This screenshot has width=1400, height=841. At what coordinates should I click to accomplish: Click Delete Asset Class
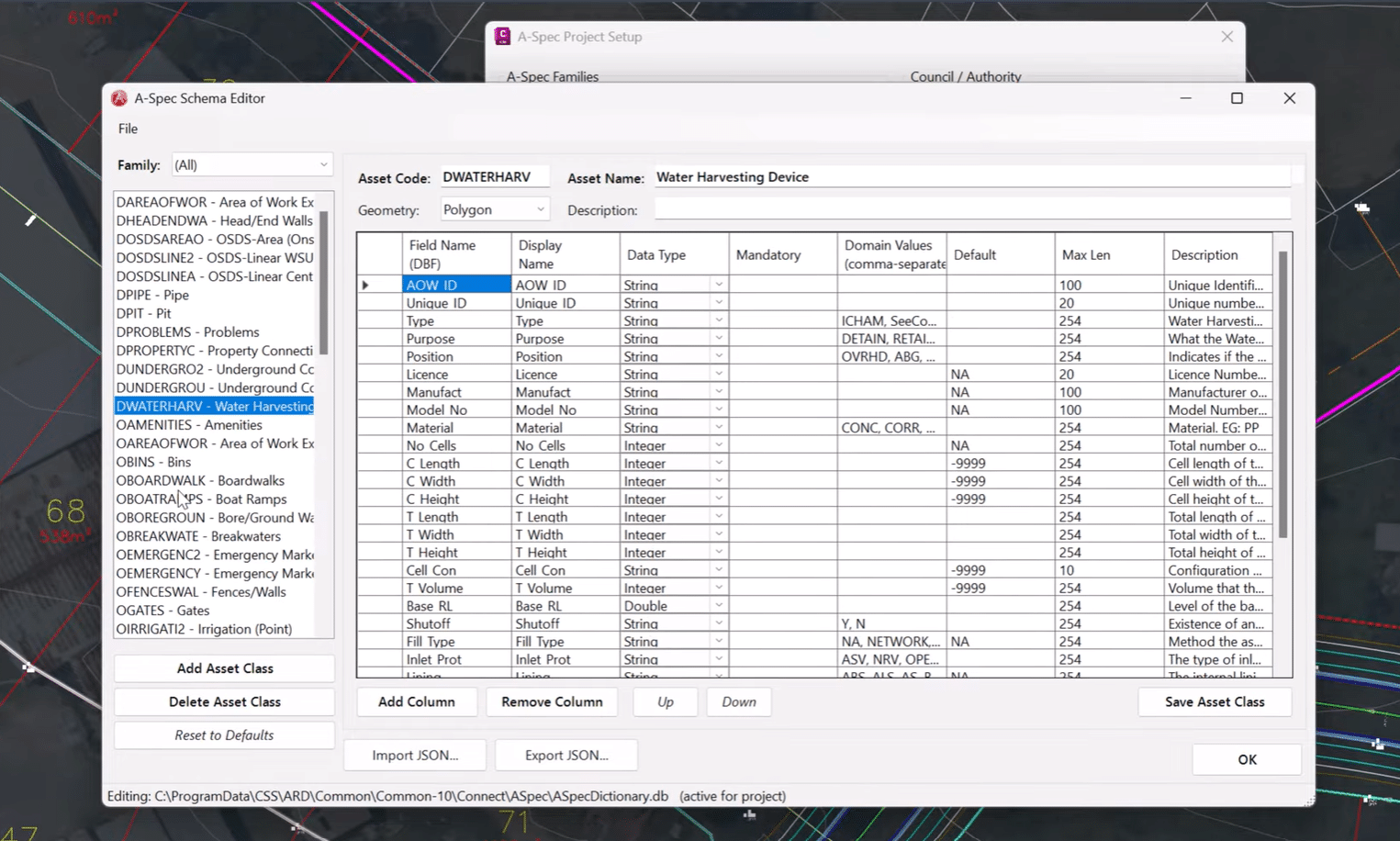coord(224,701)
